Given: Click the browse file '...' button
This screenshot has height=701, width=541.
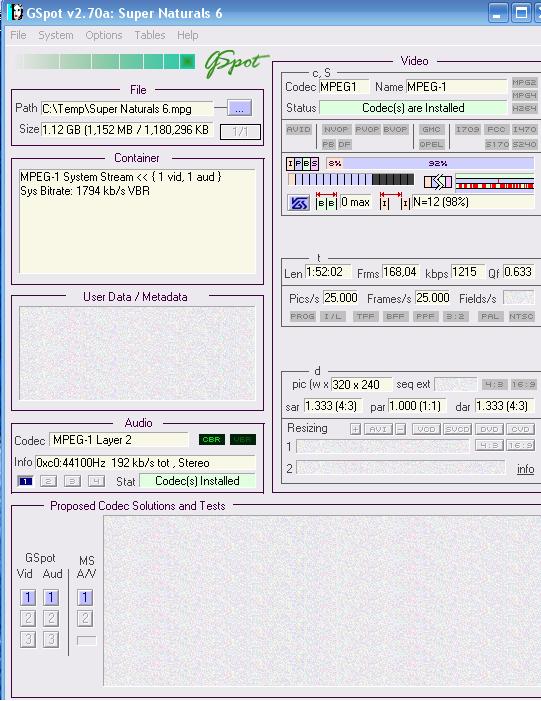Looking at the screenshot, I should (x=239, y=108).
